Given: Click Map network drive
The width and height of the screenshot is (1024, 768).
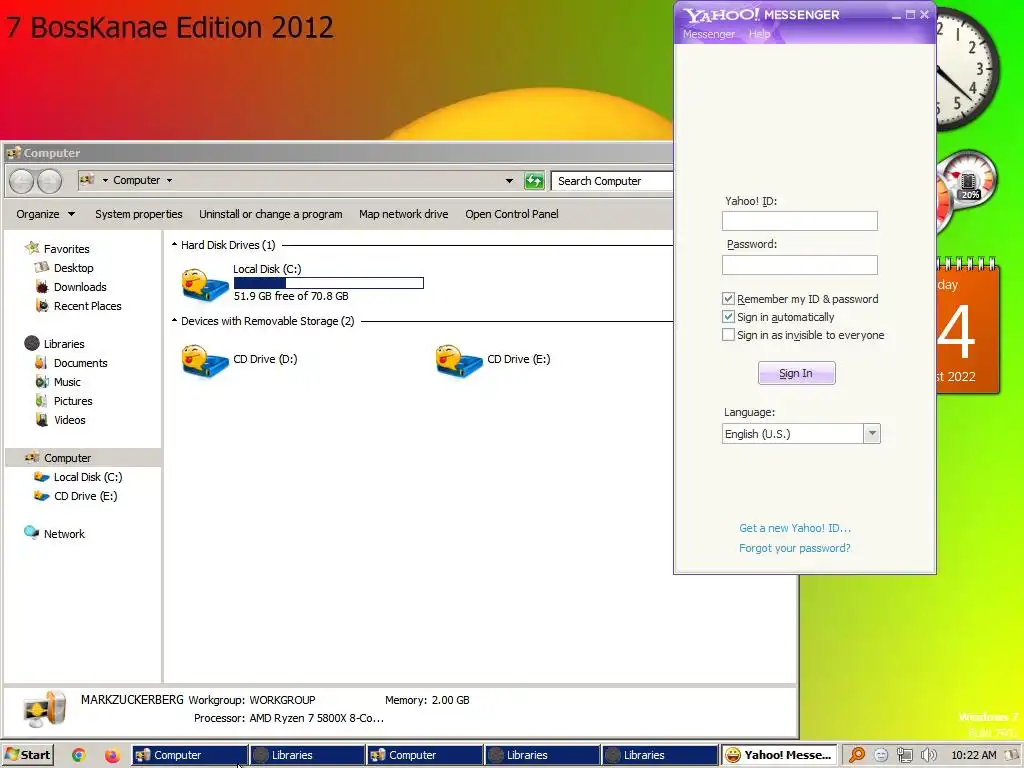Looking at the screenshot, I should pyautogui.click(x=404, y=214).
